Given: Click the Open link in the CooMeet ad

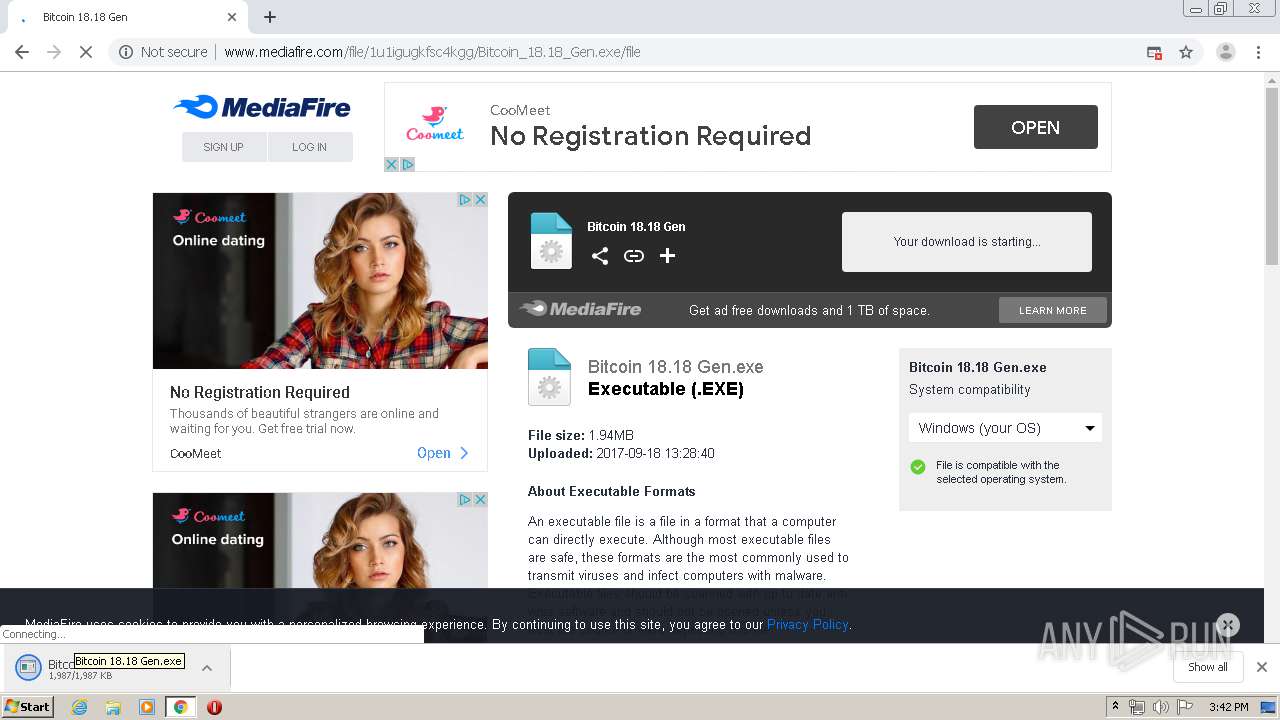Looking at the screenshot, I should click(x=443, y=453).
